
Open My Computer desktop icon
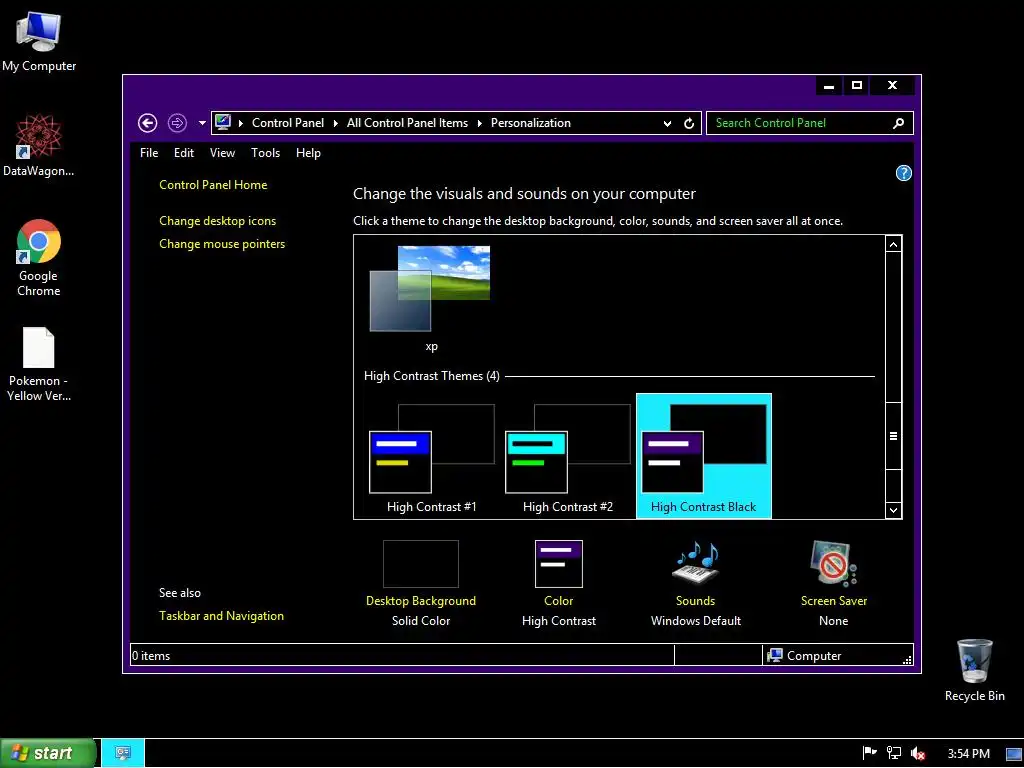(x=39, y=42)
